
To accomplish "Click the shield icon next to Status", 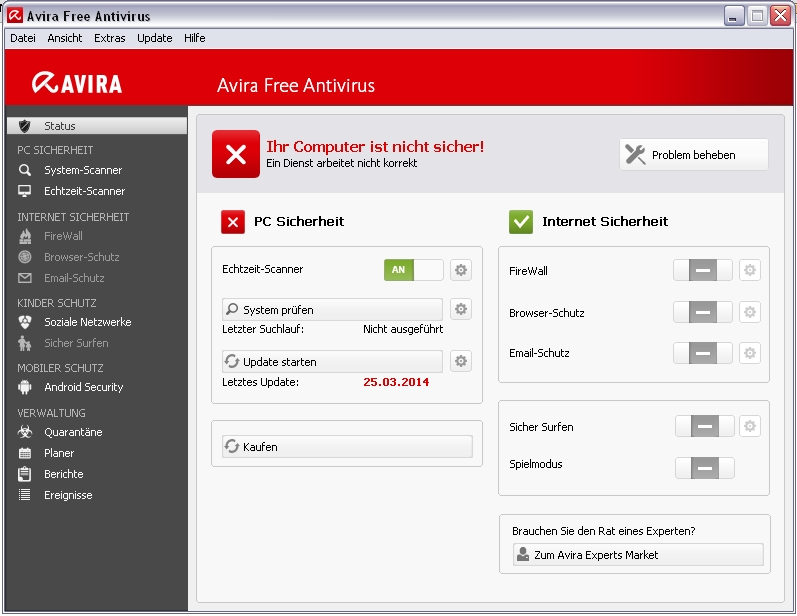I will pyautogui.click(x=24, y=126).
